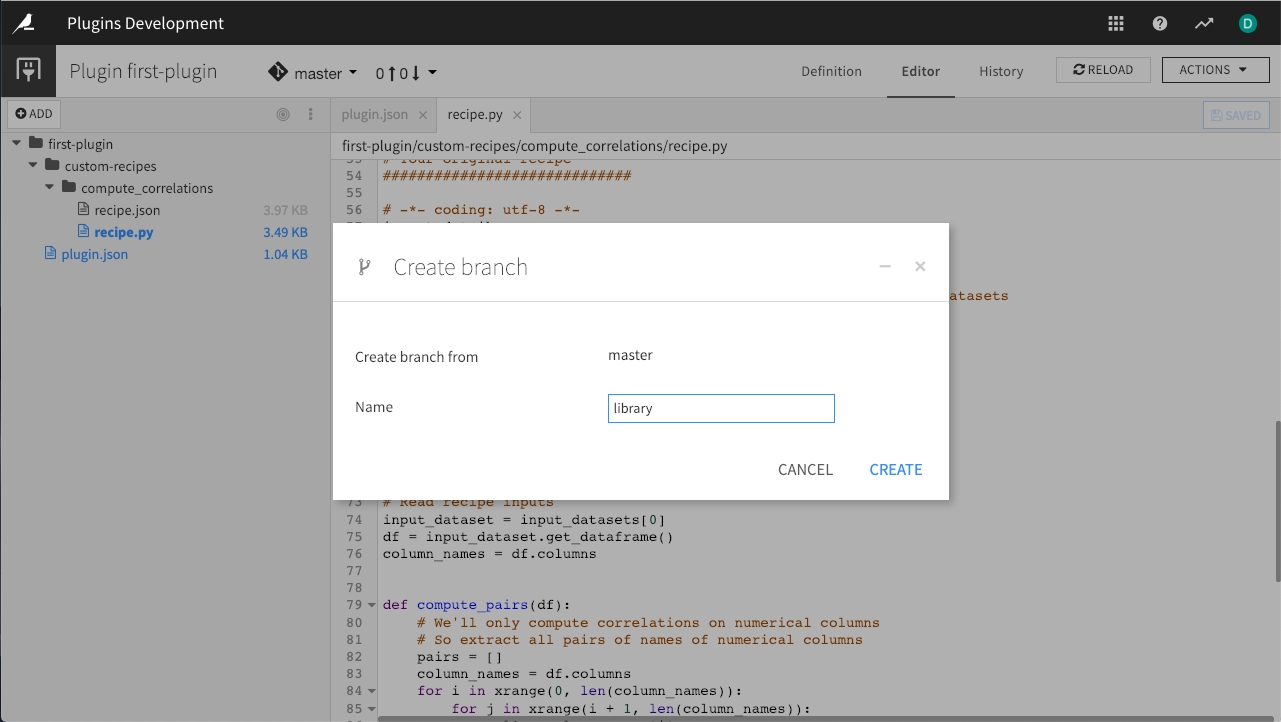Close the plugin.json tab
This screenshot has width=1281, height=722.
pos(423,115)
